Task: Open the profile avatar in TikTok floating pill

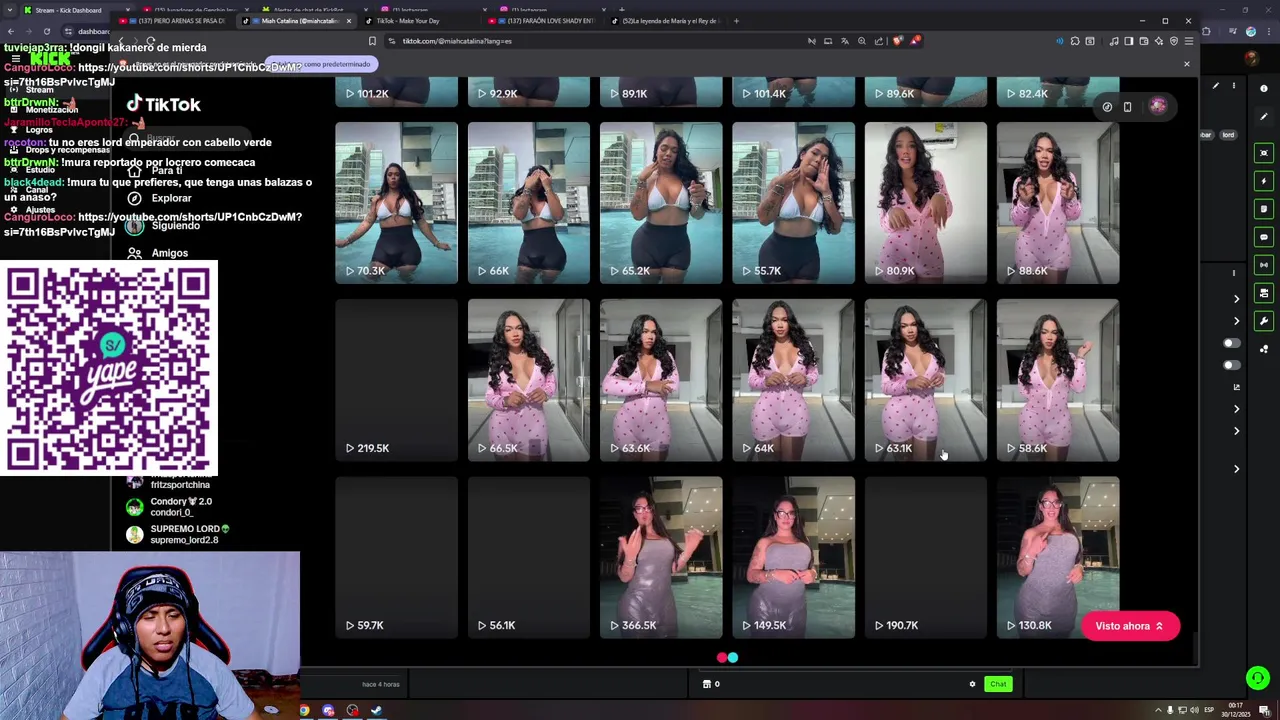Action: click(1157, 106)
